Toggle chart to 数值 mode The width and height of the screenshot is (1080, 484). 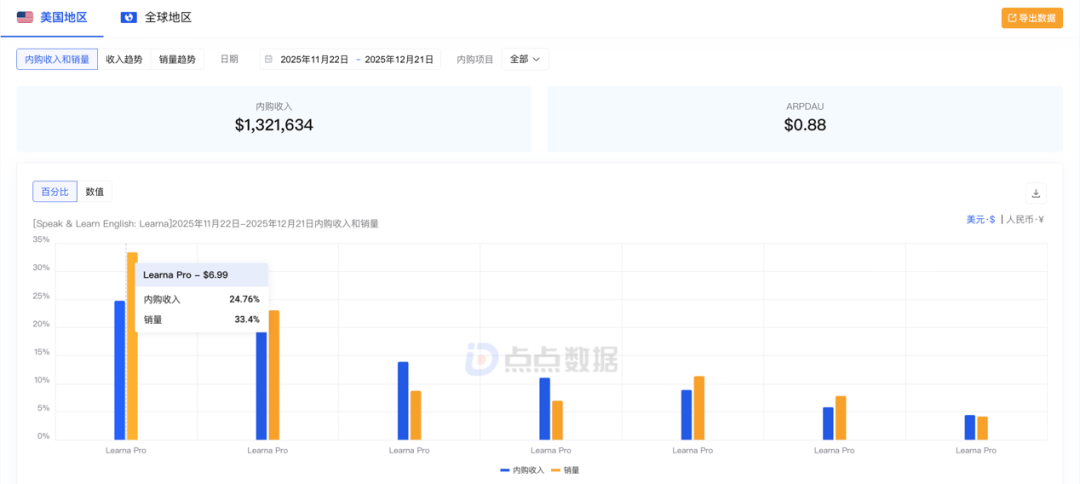94,192
